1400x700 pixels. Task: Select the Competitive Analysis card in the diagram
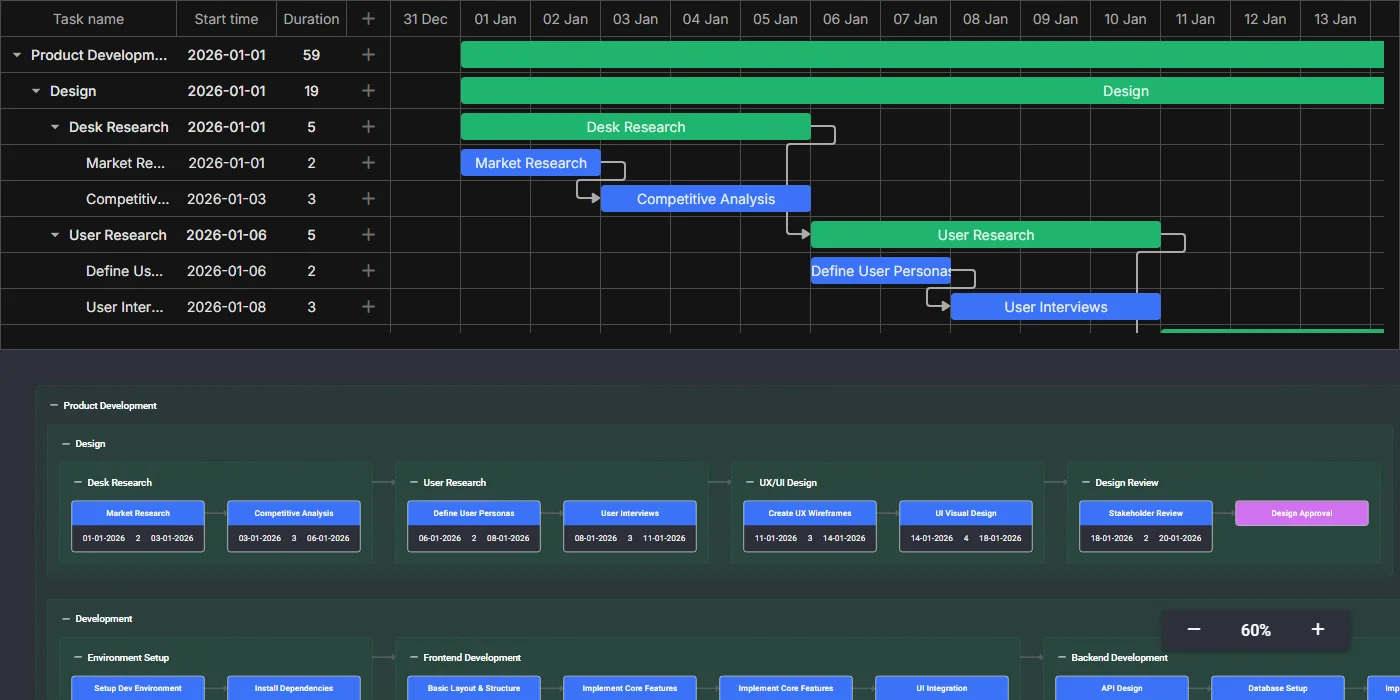tap(294, 526)
